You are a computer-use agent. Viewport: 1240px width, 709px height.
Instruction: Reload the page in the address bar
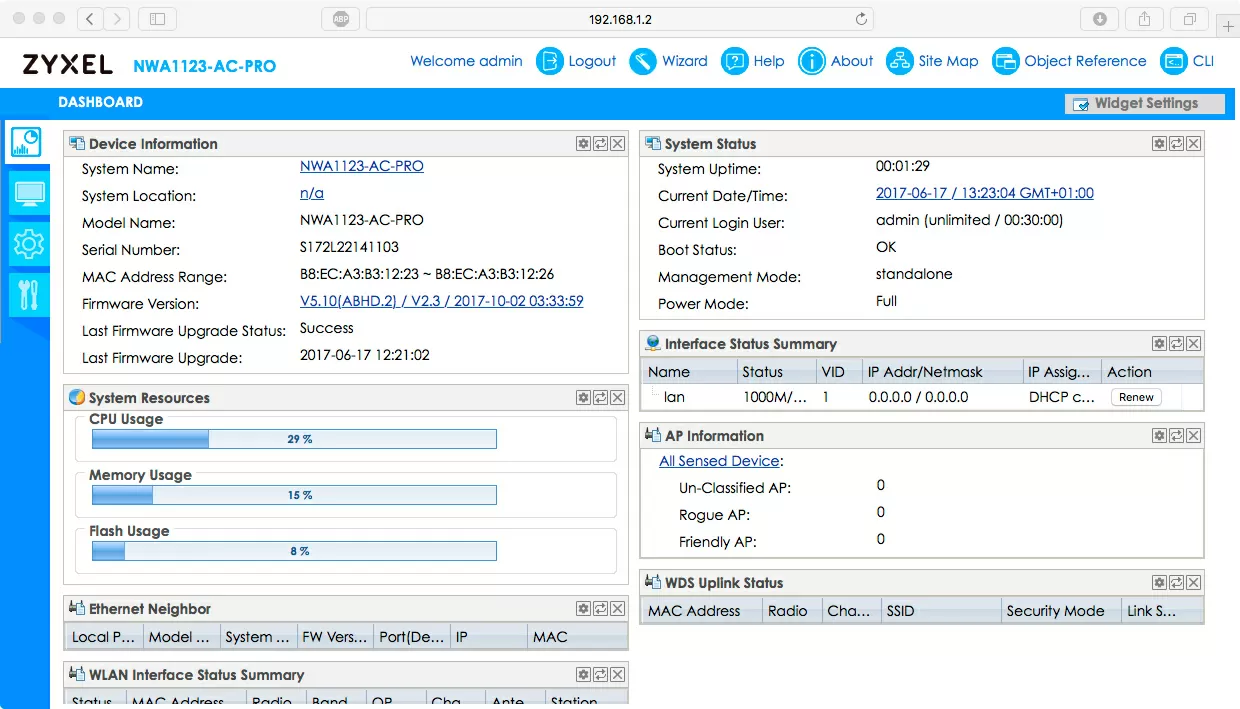pyautogui.click(x=861, y=19)
